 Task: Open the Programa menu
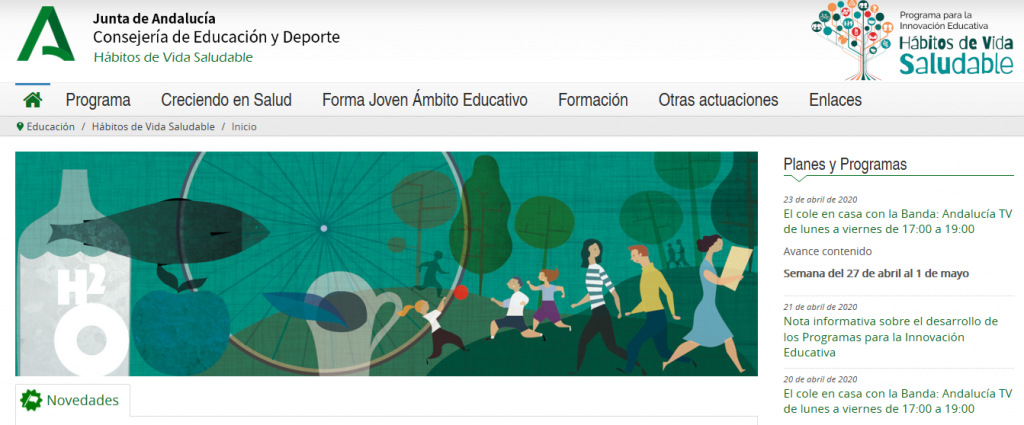(x=98, y=100)
